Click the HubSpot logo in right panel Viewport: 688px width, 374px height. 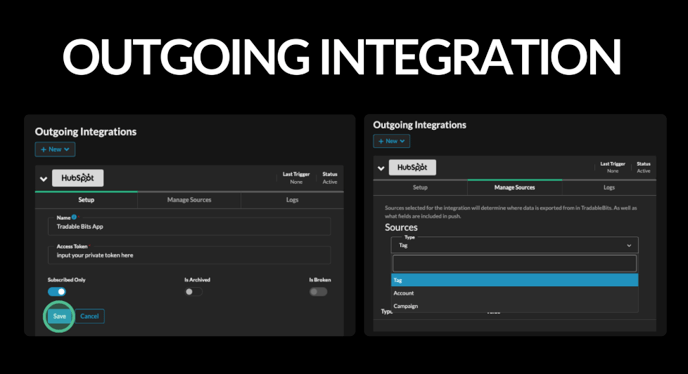412,167
